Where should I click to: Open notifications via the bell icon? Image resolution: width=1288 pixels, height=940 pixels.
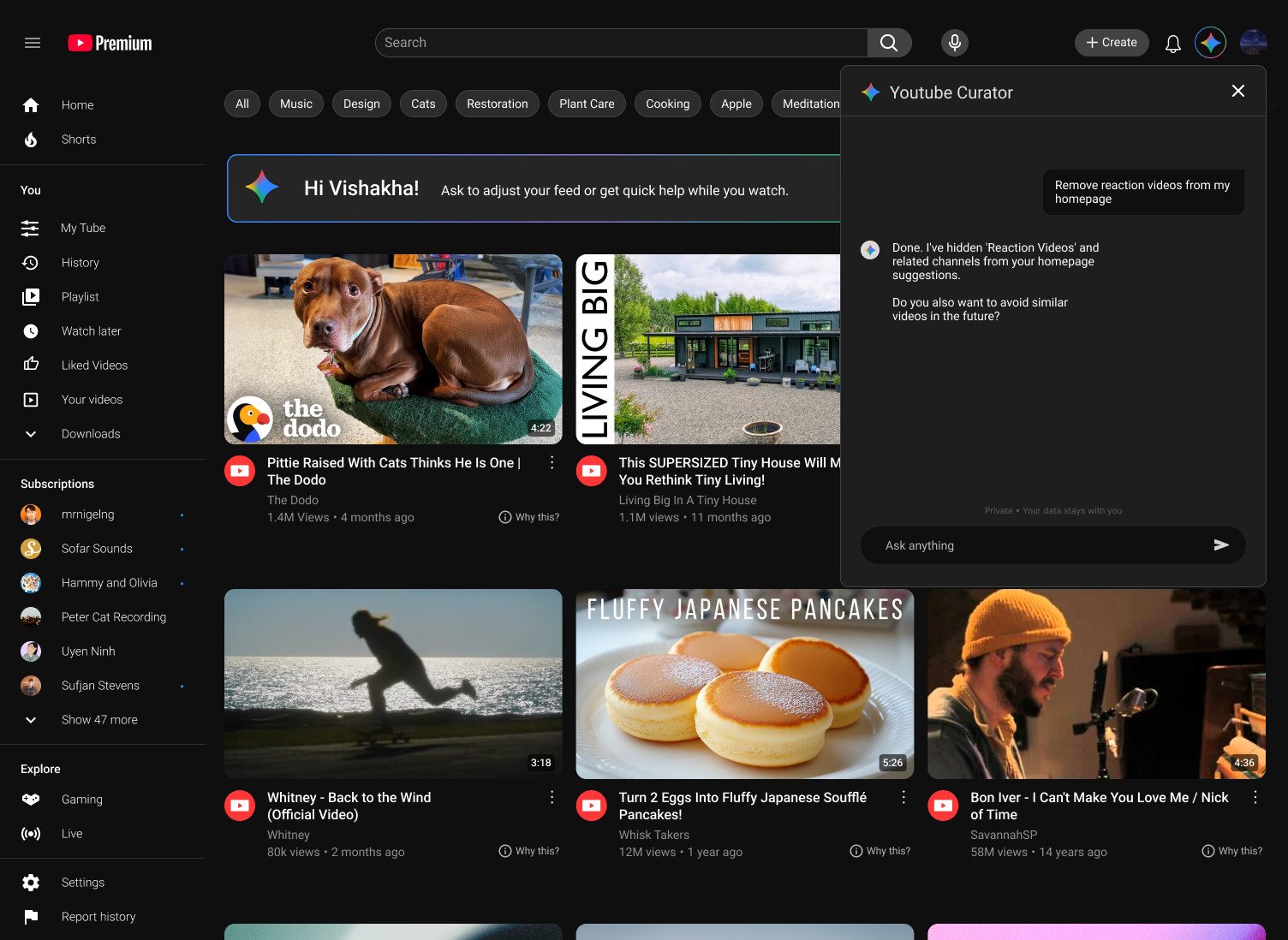[1172, 42]
